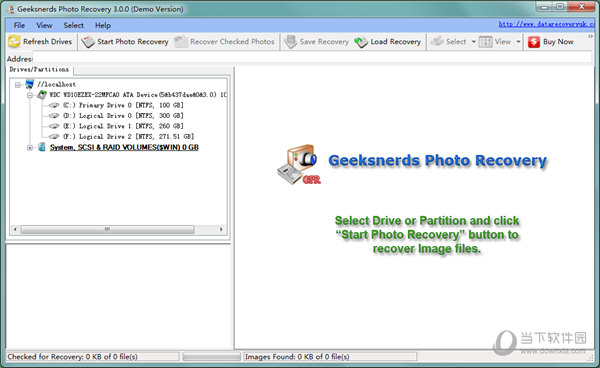The image size is (600, 368).
Task: Click Start Photo Recovery button text
Action: (x=133, y=42)
